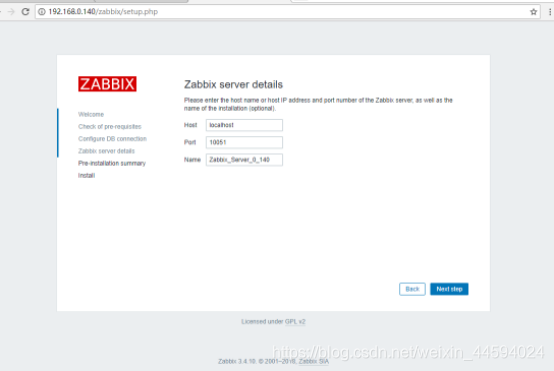The image size is (554, 371).
Task: Click the ZABBIX logo
Action: click(x=107, y=84)
